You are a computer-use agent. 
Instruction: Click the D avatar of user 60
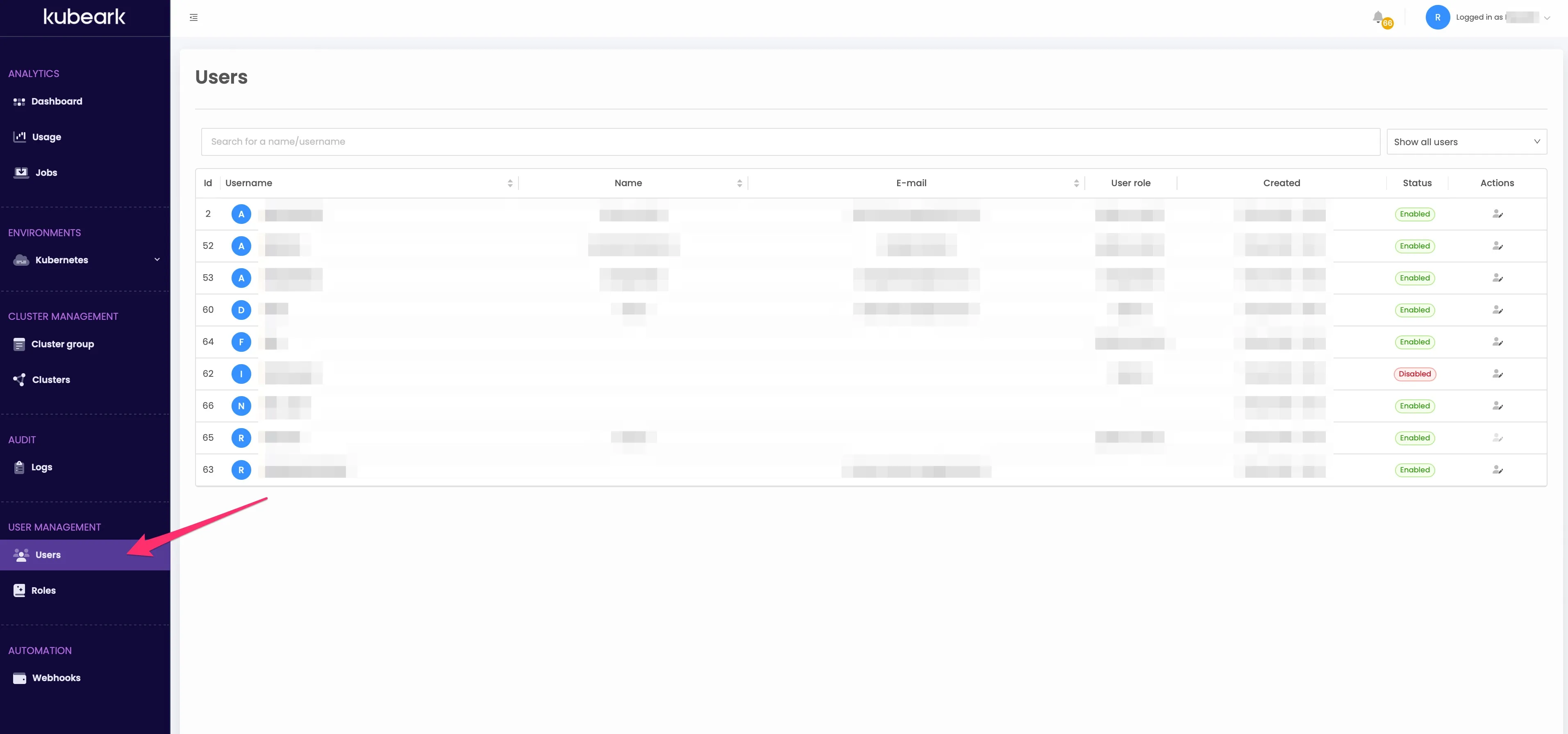pos(241,310)
